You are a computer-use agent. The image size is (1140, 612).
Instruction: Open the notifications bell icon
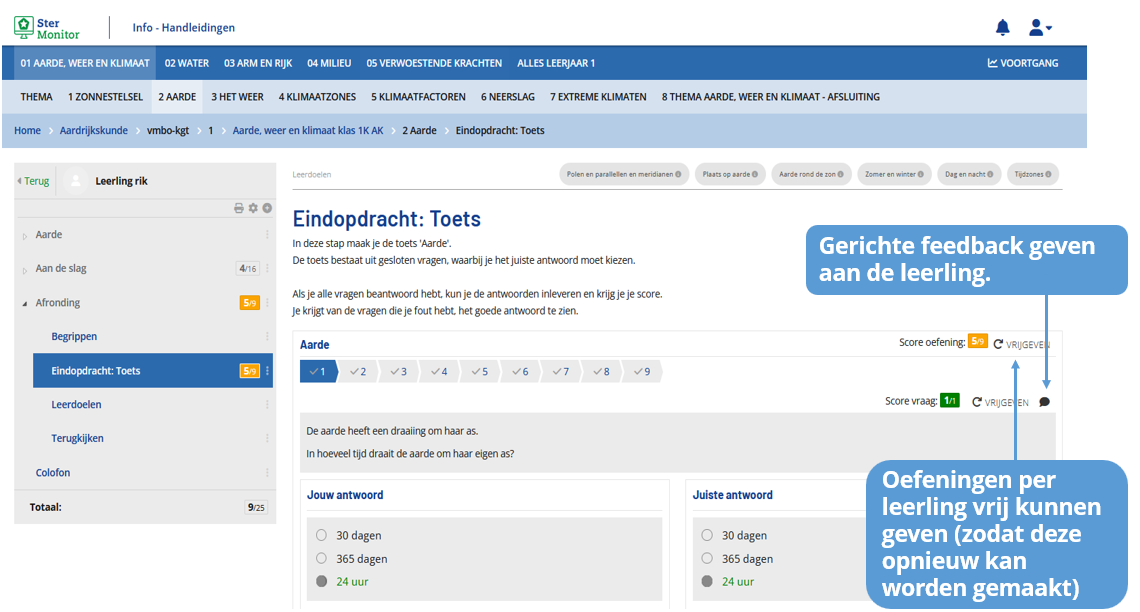point(1003,28)
